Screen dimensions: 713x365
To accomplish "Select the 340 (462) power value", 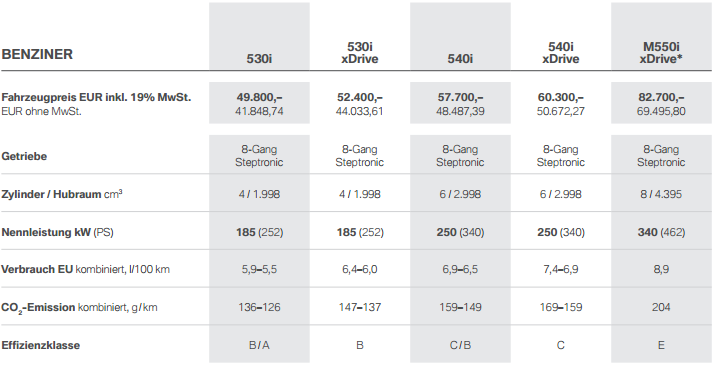I will (x=661, y=232).
